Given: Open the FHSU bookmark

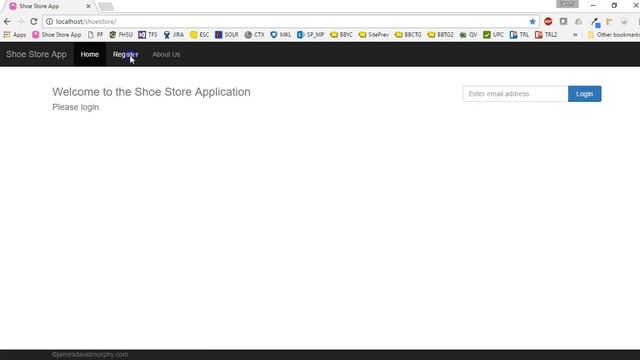Looking at the screenshot, I should [x=121, y=35].
